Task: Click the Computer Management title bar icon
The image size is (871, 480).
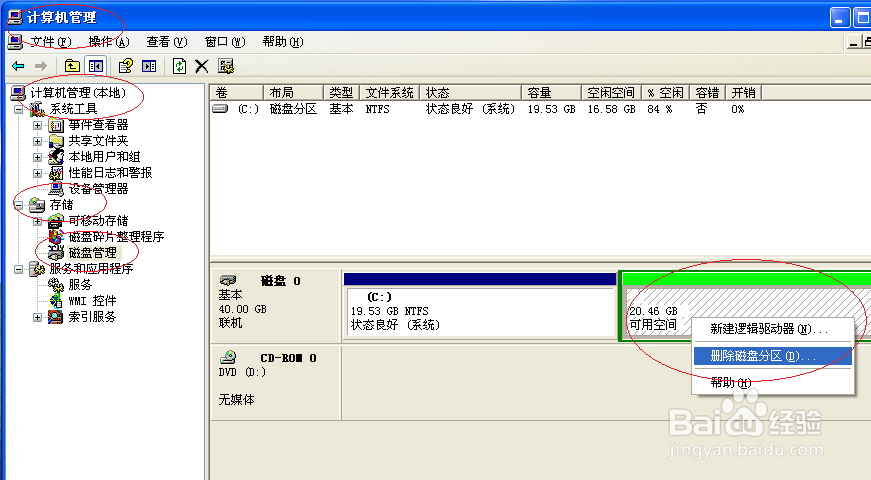Action: pyautogui.click(x=16, y=17)
